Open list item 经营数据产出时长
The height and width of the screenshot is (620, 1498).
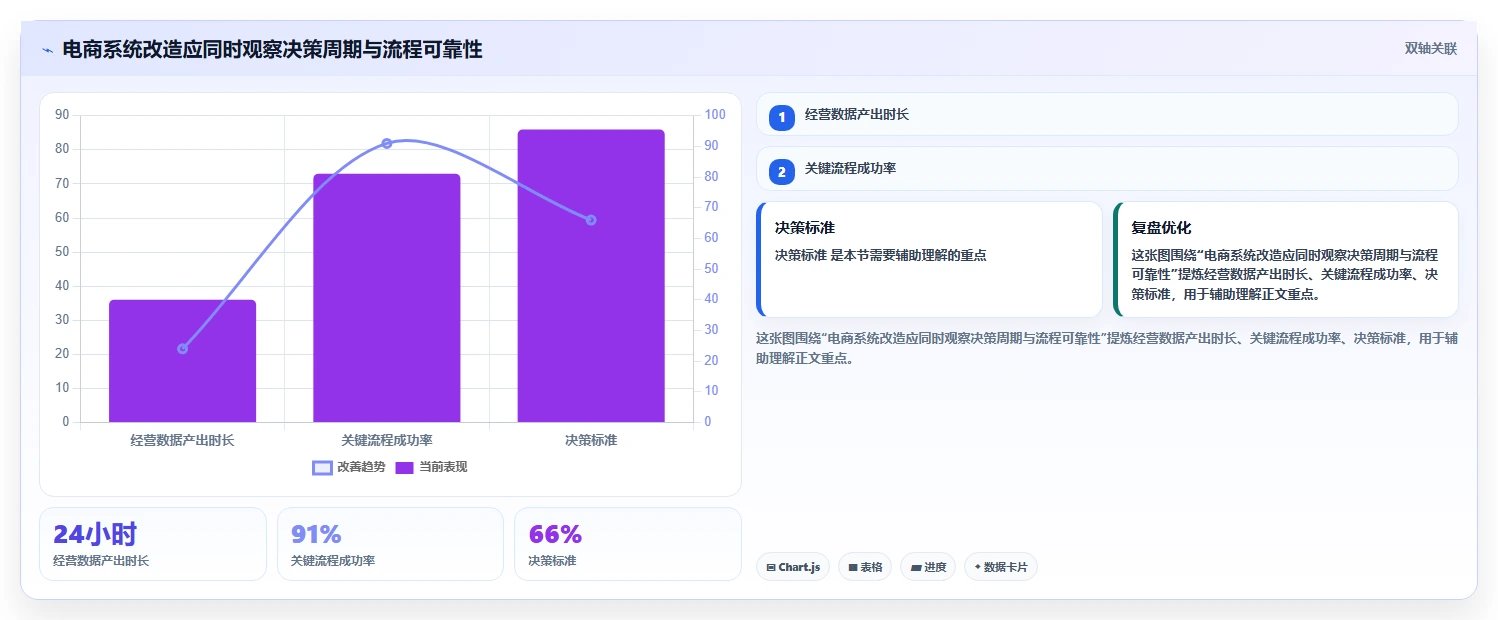tap(1107, 114)
